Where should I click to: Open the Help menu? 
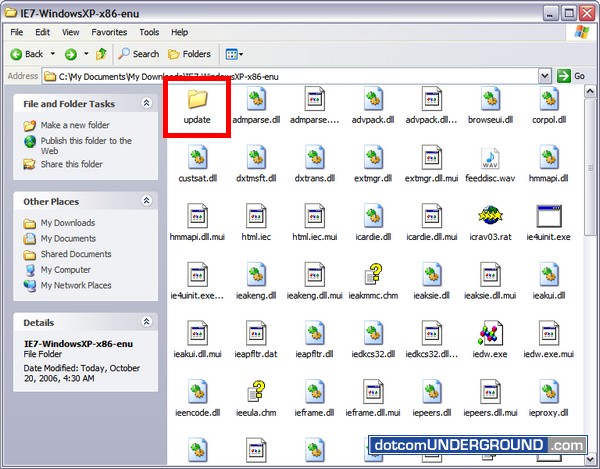[179, 32]
